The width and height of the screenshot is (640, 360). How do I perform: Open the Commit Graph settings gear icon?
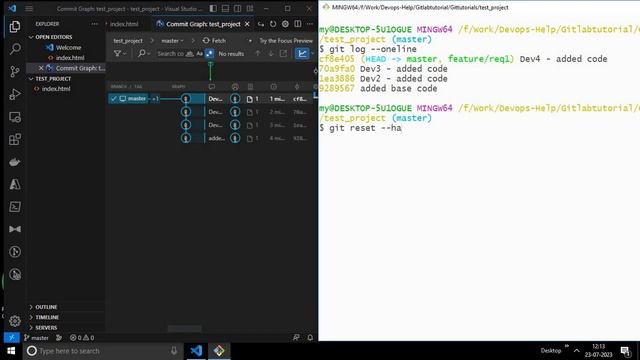click(x=285, y=24)
